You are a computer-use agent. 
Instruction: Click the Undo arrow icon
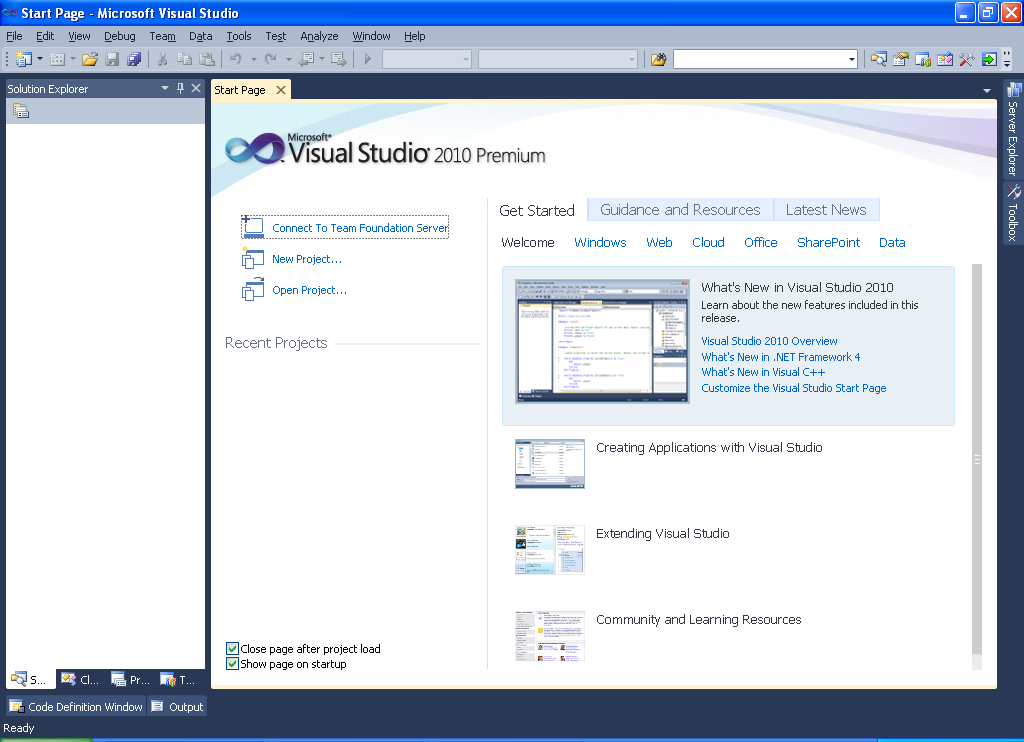[236, 59]
